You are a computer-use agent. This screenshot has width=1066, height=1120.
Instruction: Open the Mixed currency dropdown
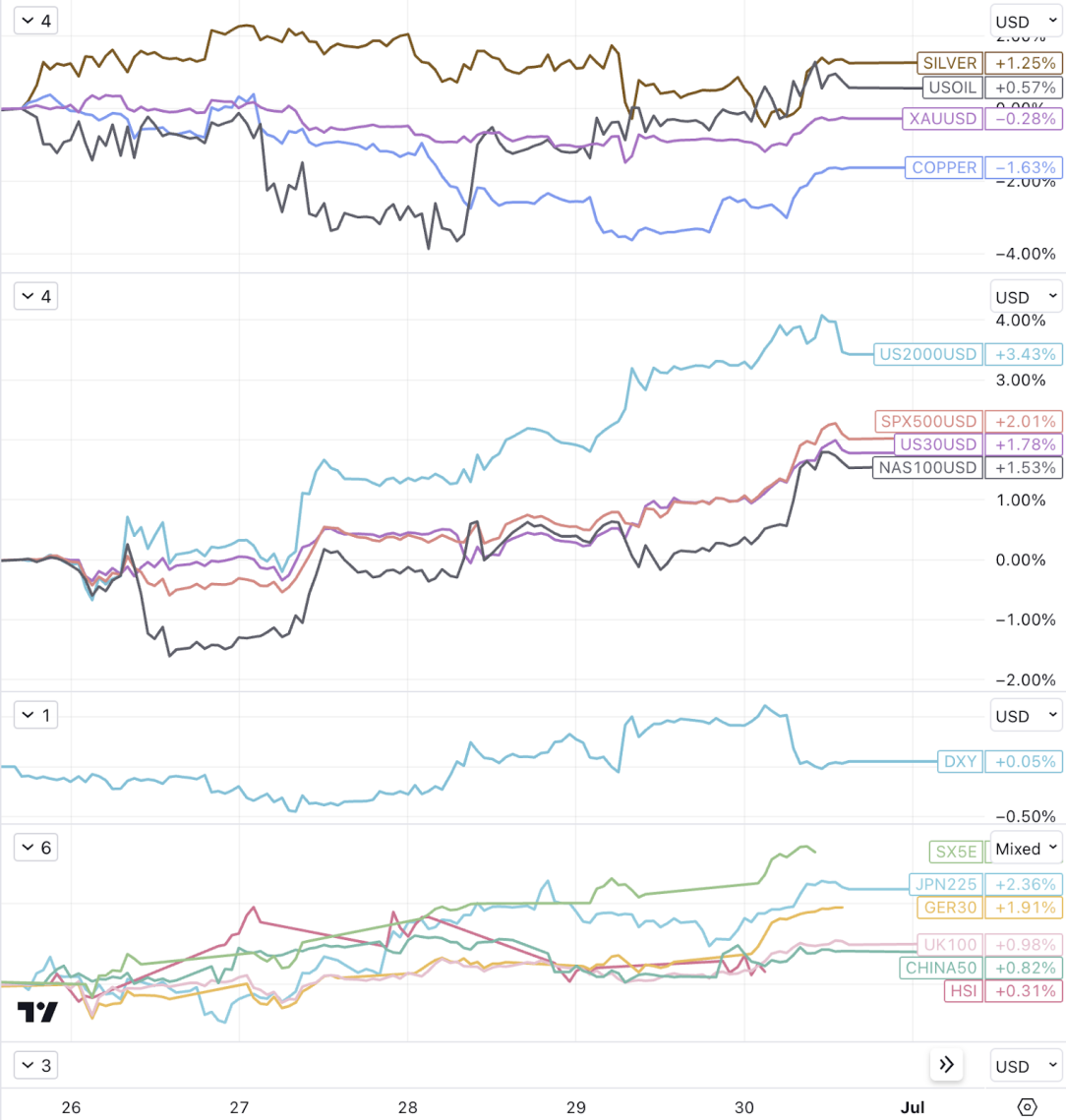tap(1026, 848)
